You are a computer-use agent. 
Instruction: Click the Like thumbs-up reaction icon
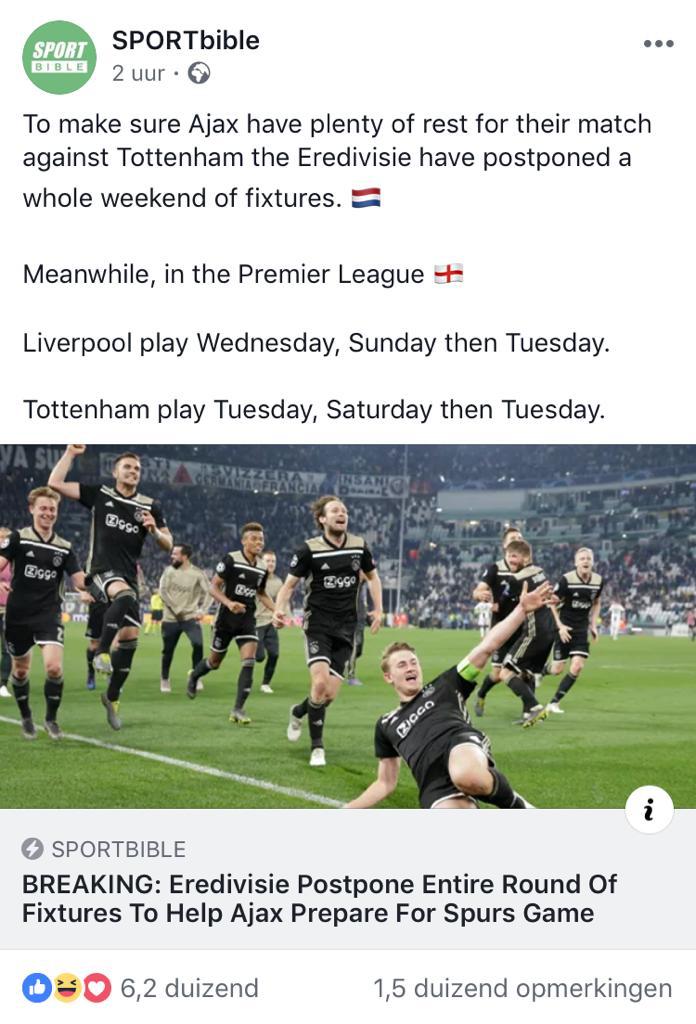tap(37, 988)
